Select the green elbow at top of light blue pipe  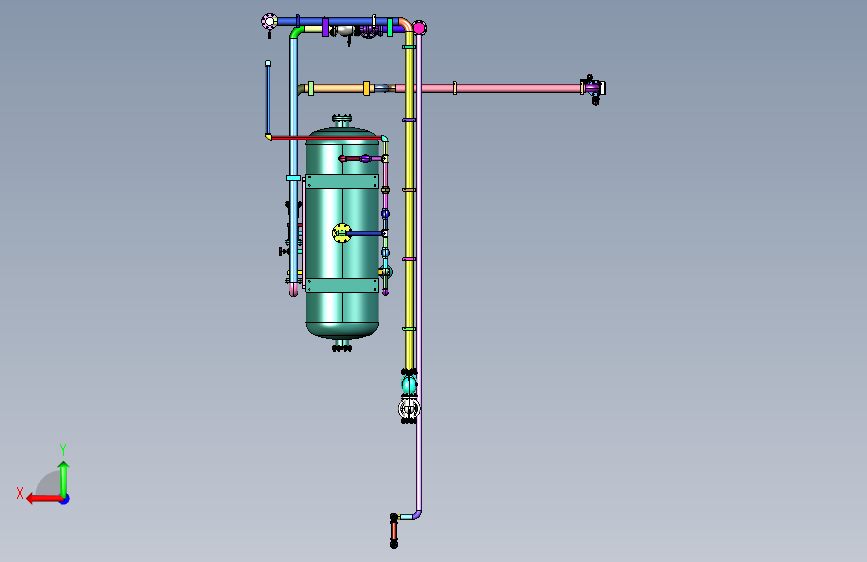click(296, 32)
